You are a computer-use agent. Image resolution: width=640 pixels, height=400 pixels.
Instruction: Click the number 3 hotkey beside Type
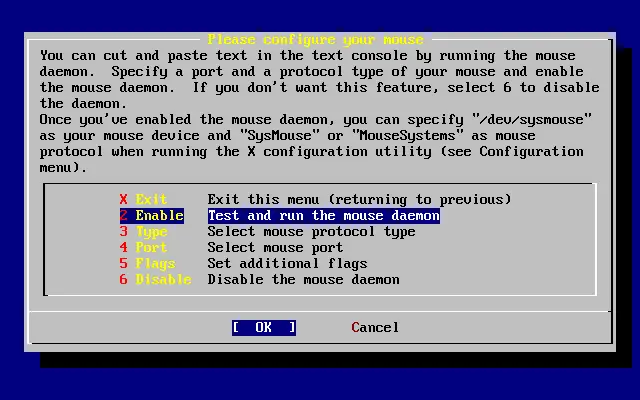[x=124, y=232]
